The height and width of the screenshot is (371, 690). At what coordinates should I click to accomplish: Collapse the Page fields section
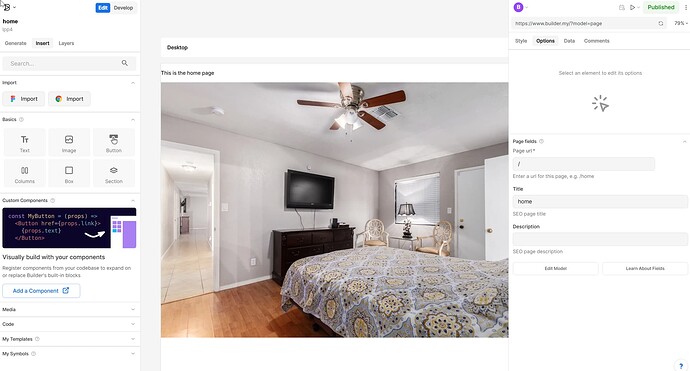[684, 141]
